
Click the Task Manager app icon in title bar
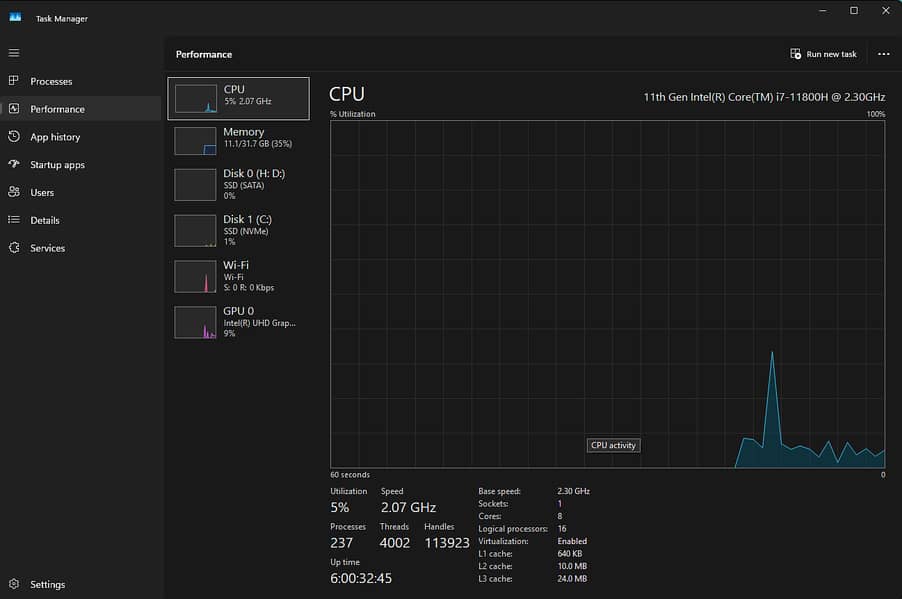point(15,18)
